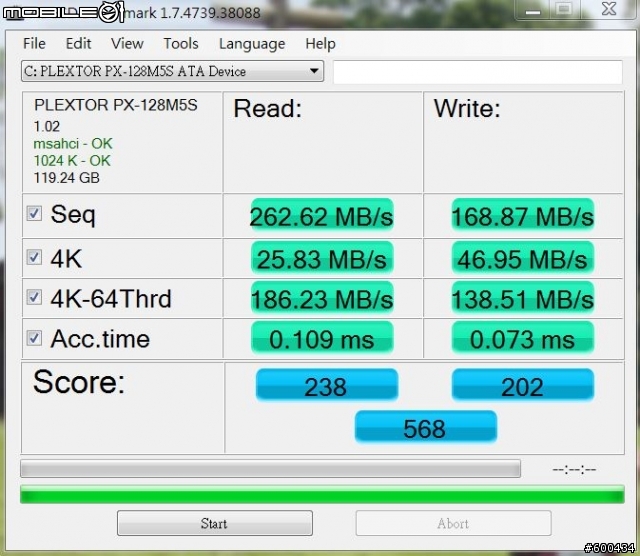
Task: Click the read score 238
Action: pos(327,385)
